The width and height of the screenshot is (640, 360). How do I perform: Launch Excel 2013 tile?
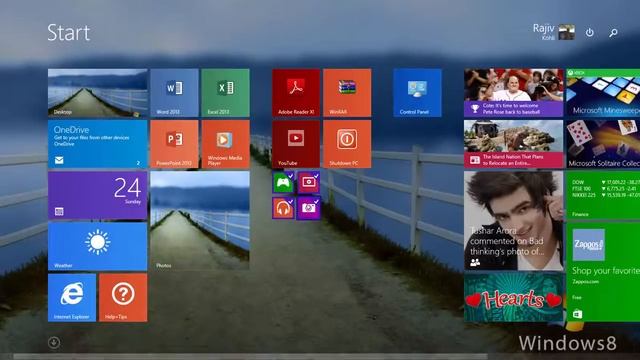(x=225, y=93)
